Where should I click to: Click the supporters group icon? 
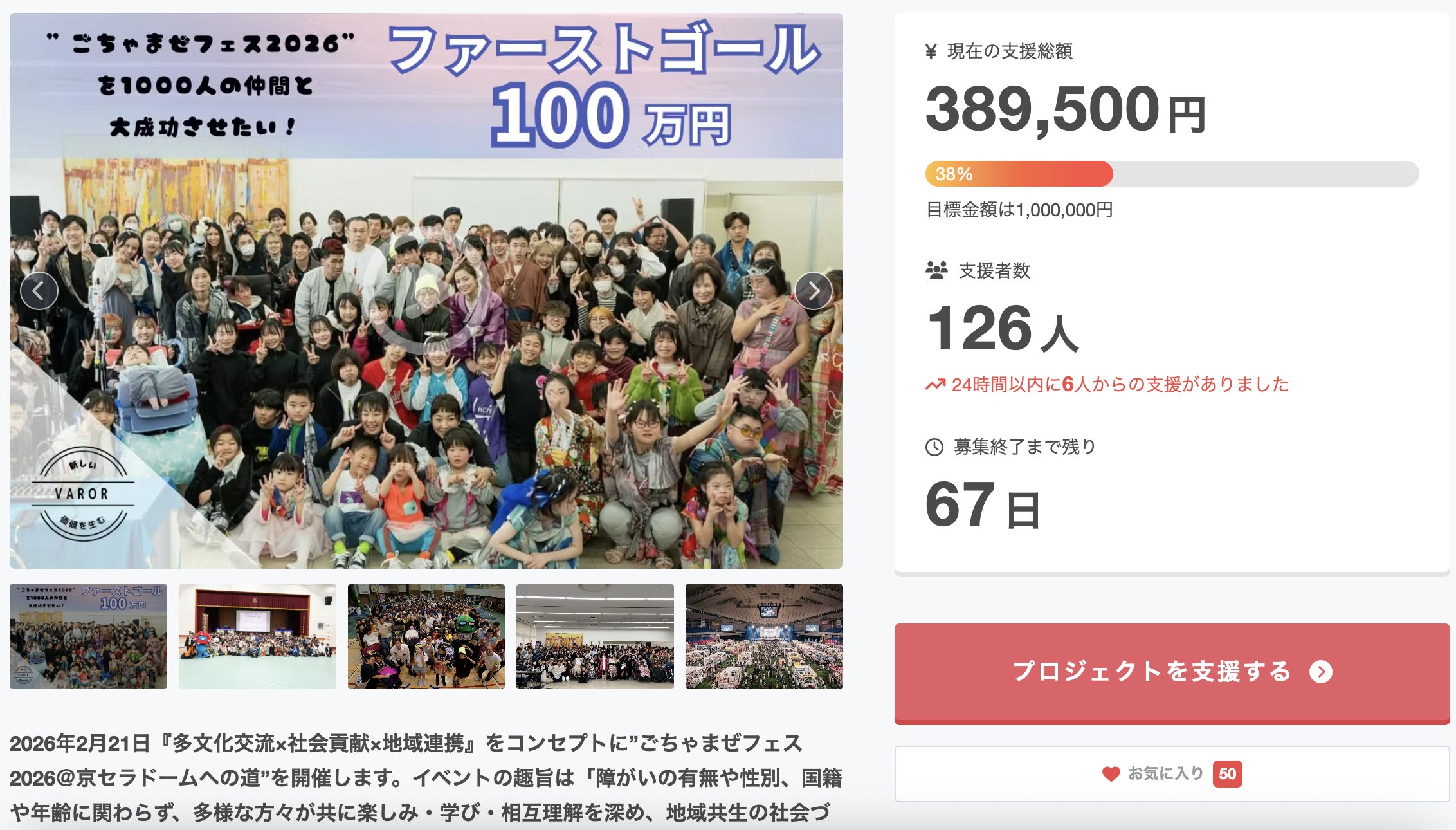pyautogui.click(x=936, y=270)
